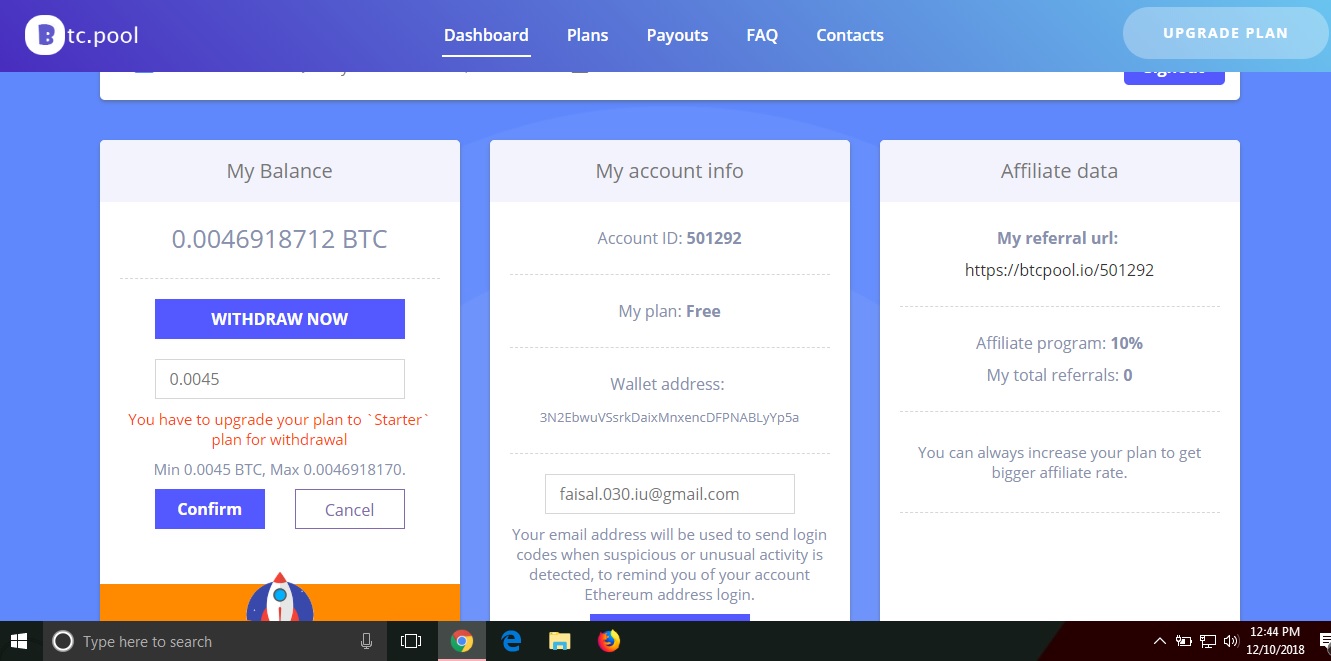The width and height of the screenshot is (1331, 661).
Task: Open the FAQ page
Action: (762, 35)
